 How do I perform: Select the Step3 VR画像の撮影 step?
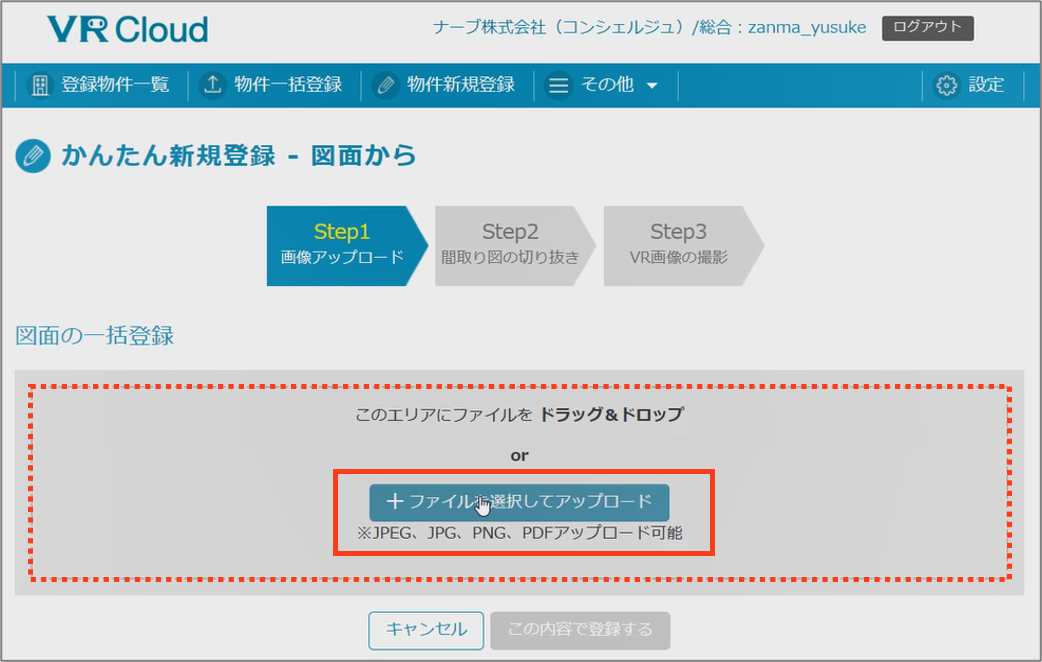coord(678,245)
